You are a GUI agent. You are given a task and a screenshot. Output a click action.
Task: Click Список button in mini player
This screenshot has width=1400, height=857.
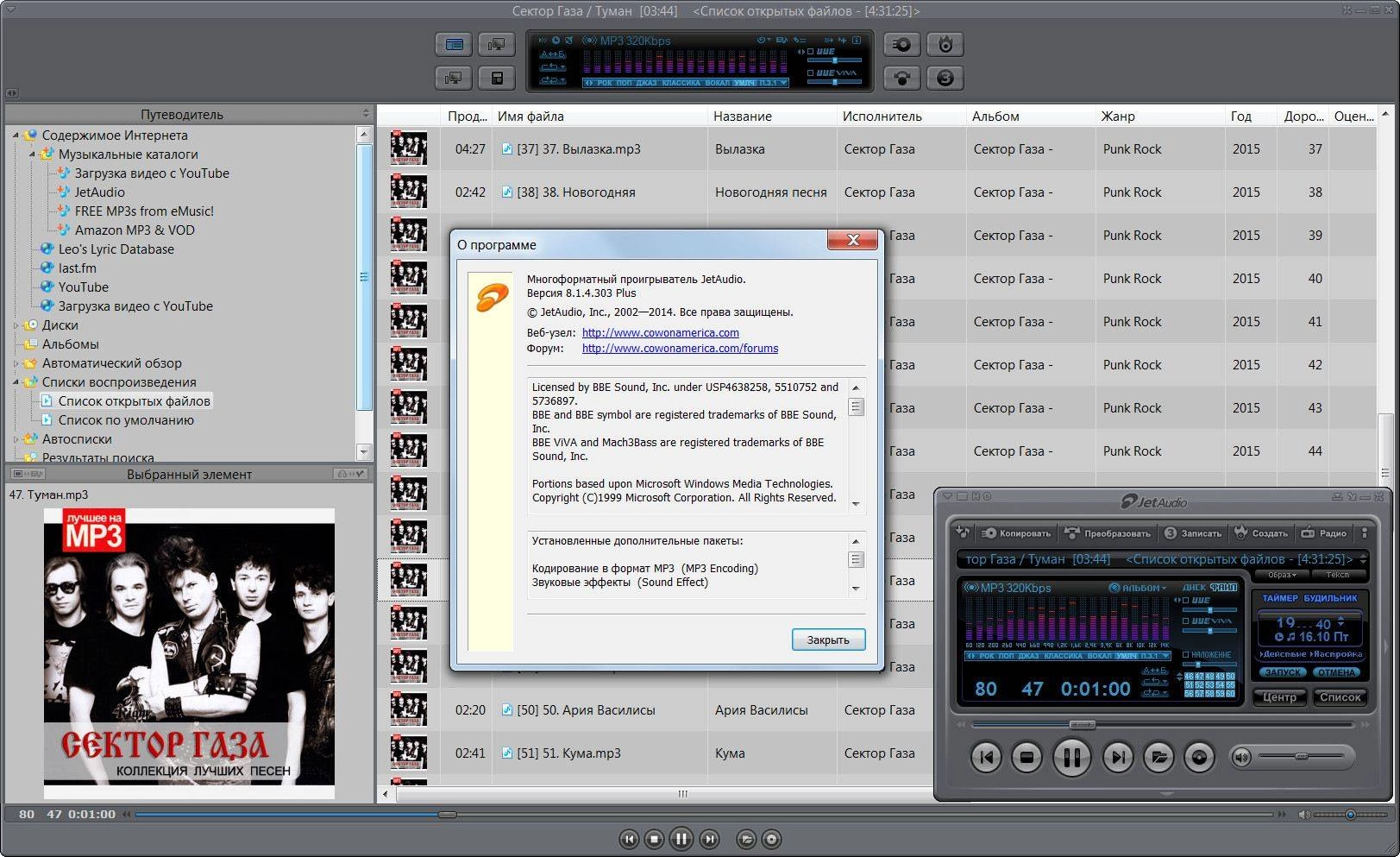(x=1340, y=696)
